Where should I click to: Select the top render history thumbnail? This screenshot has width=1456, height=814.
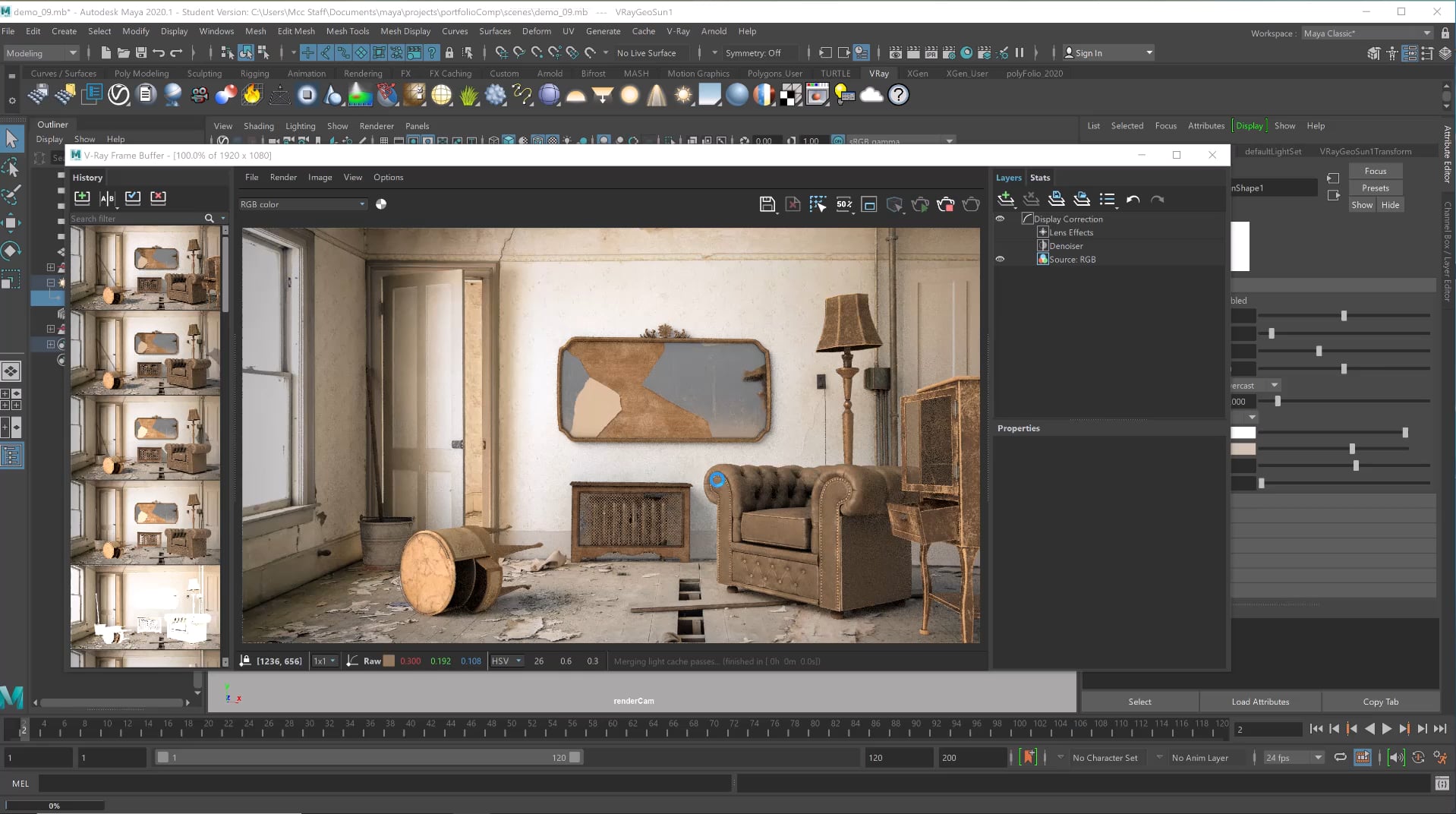click(145, 270)
